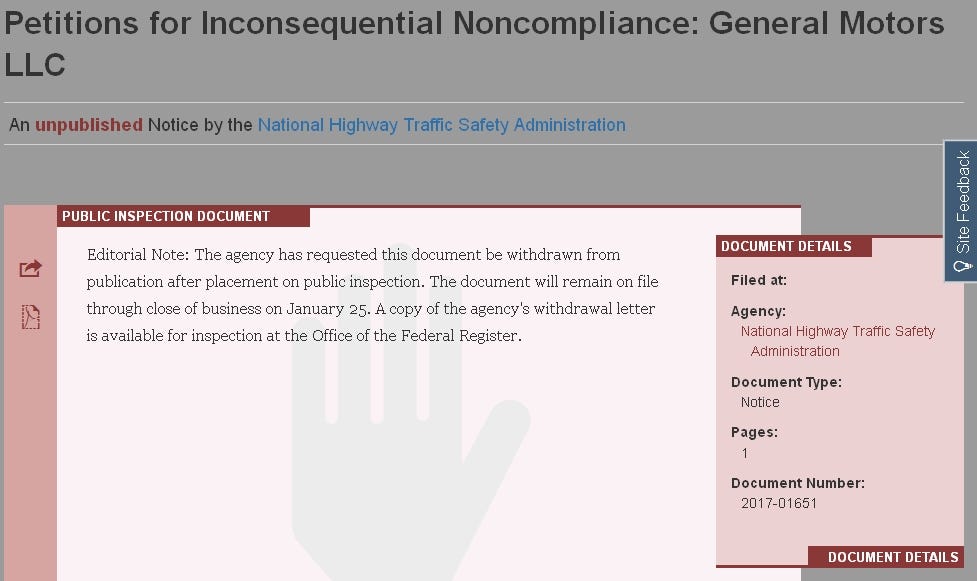
Task: Click the 'Document Type:' label
Action: point(786,382)
